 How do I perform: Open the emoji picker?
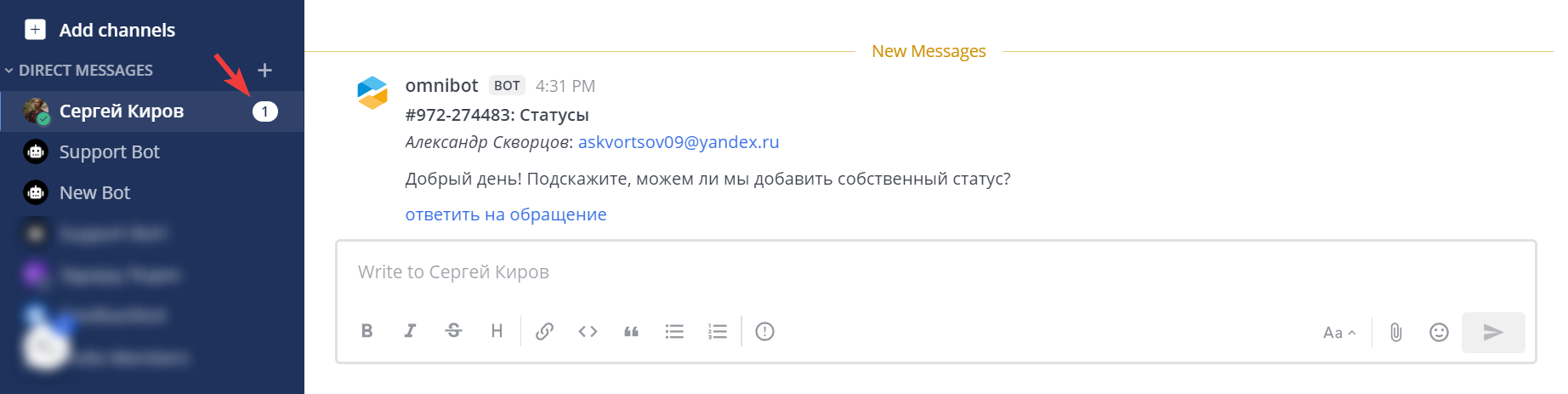[x=1439, y=332]
